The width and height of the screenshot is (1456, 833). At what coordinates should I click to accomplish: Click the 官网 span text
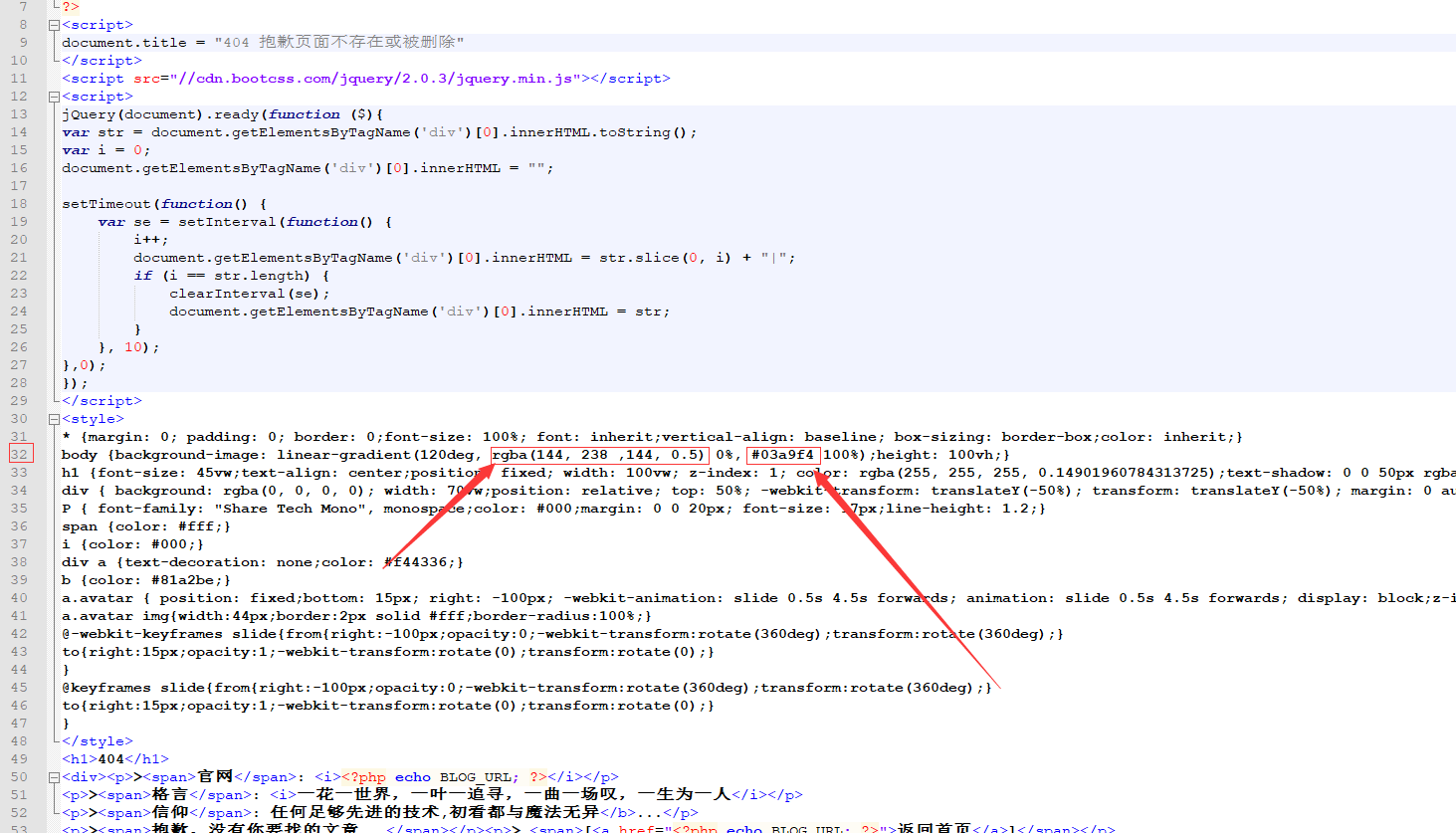tap(215, 776)
